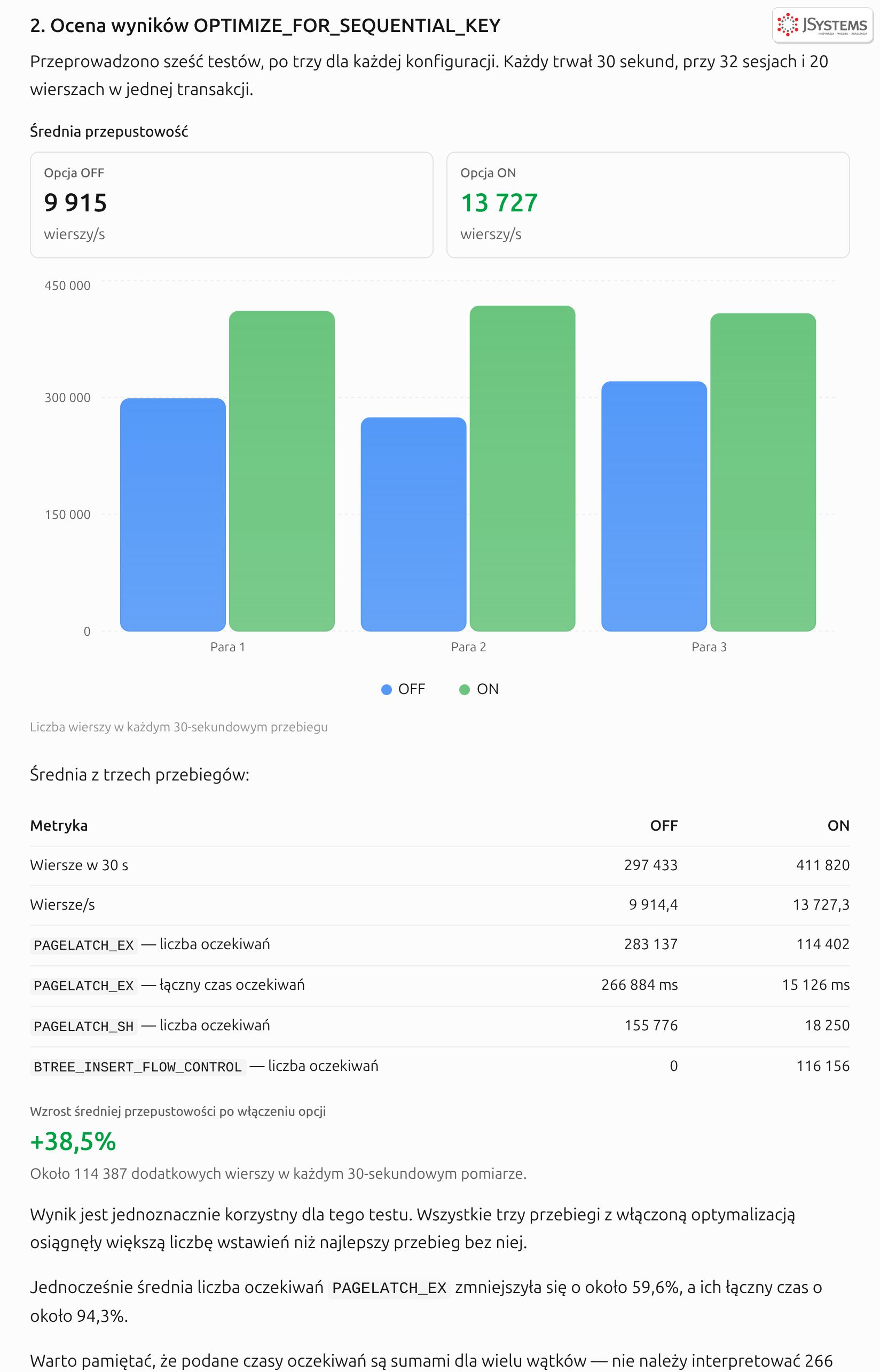Click the ON column header in table
The image size is (880, 1372).
[x=838, y=825]
